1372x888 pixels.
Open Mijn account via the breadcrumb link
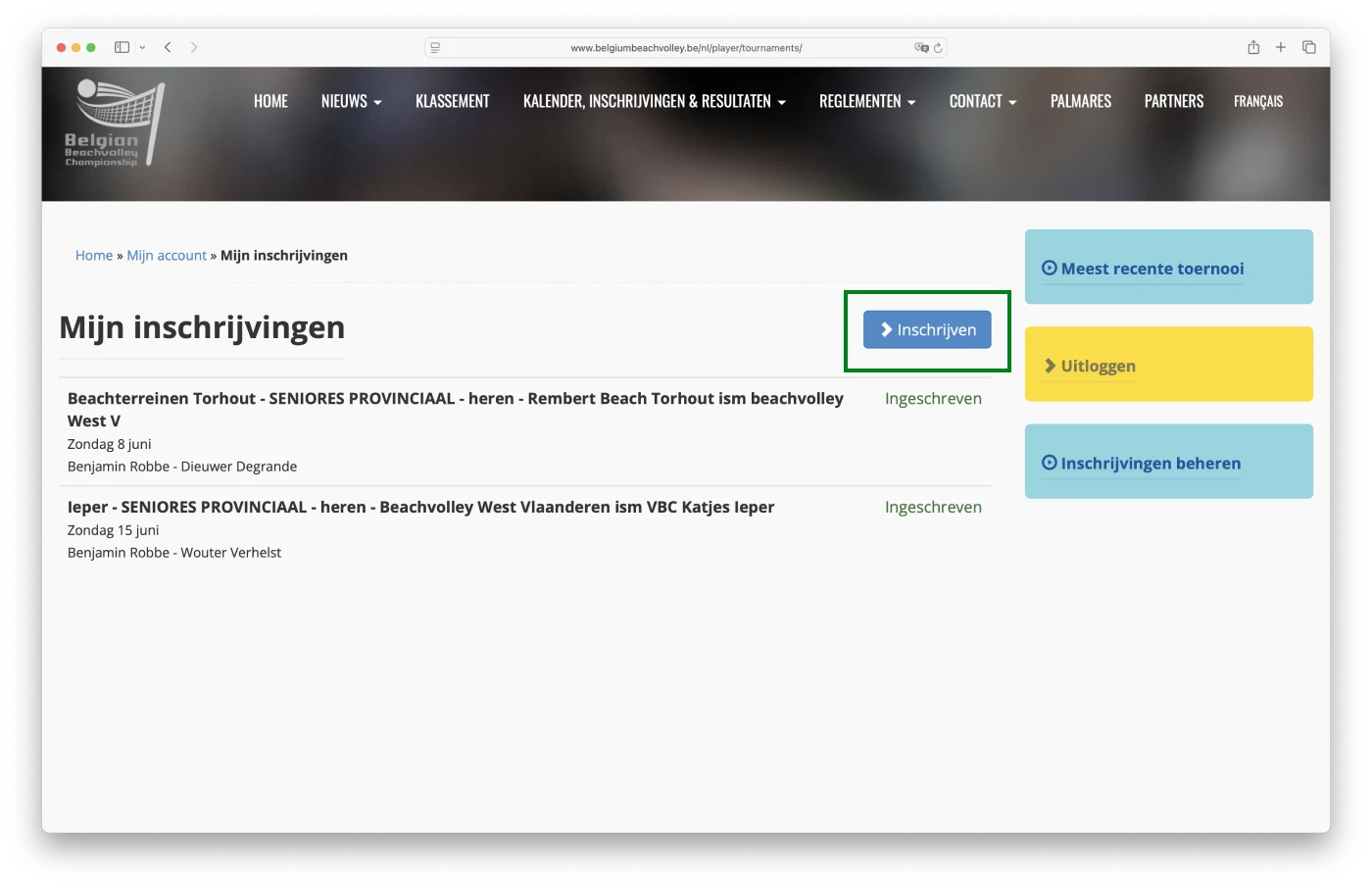[167, 255]
